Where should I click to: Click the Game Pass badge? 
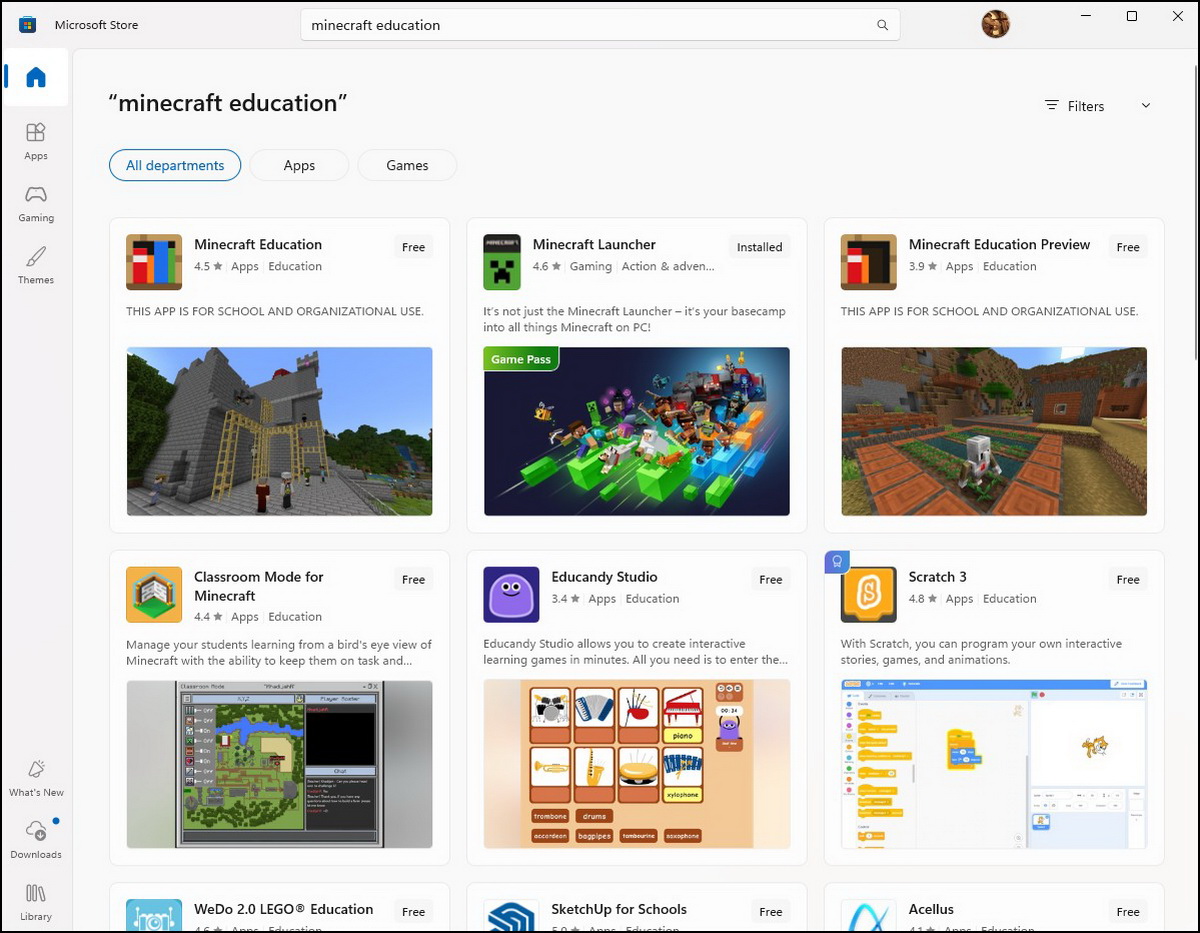click(x=521, y=359)
